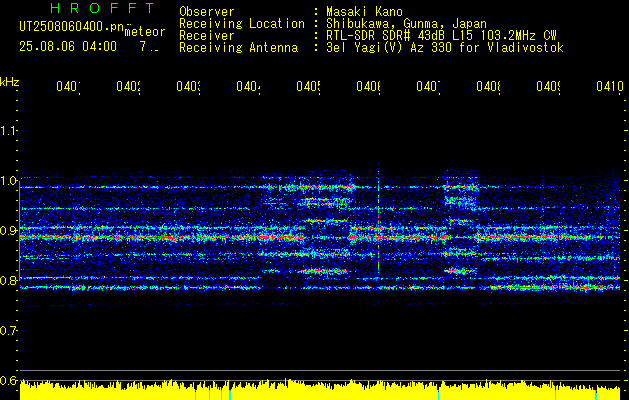
Task: Select the Shibukawa, Gunma, Japan location text
Action: pyautogui.click(x=406, y=24)
